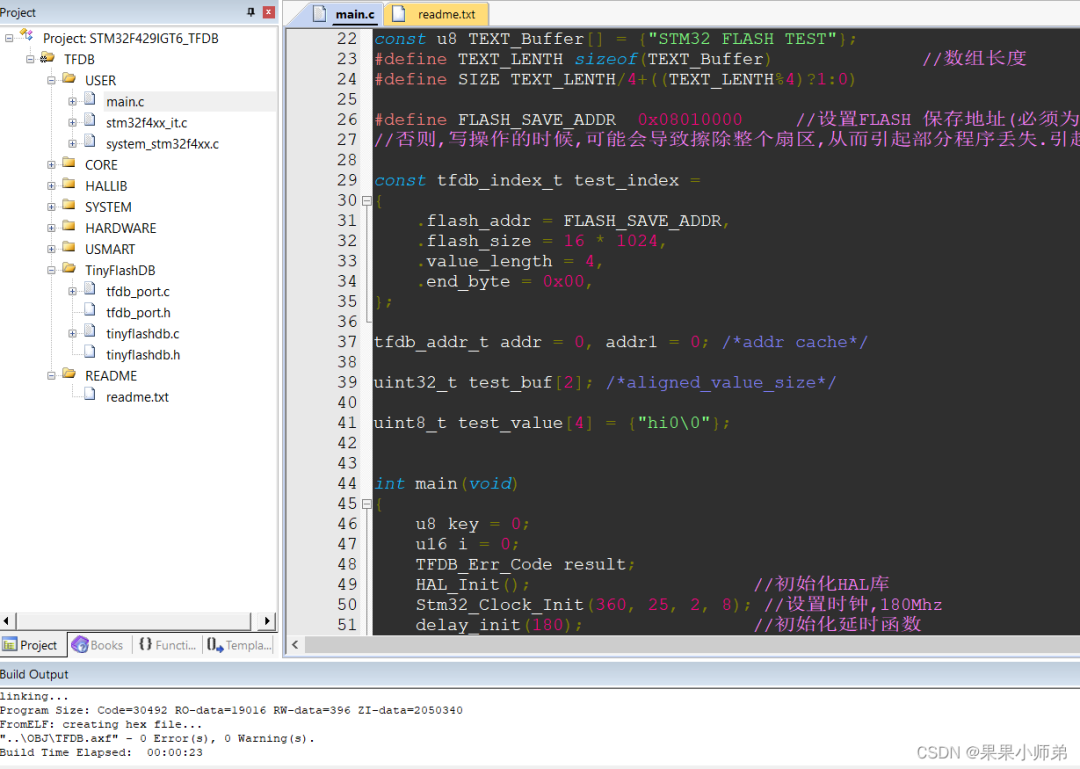
Task: Collapse code fold at line 30
Action: click(366, 201)
